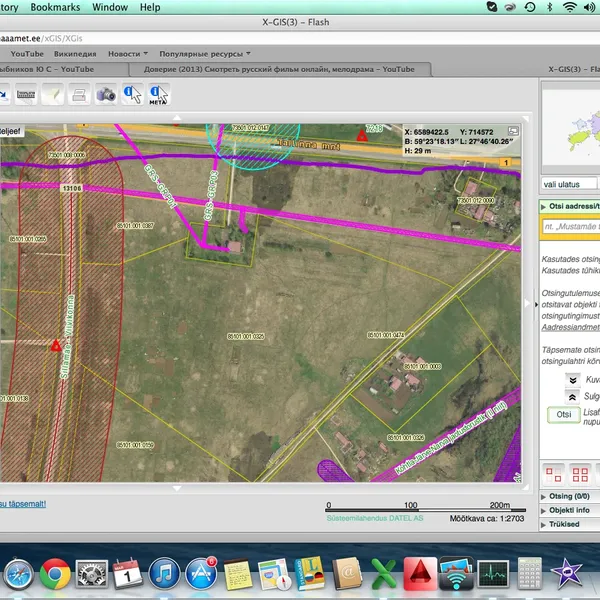600x600 pixels.
Task: Open the Wi-Fi photo transfer app in Dock
Action: click(x=456, y=574)
